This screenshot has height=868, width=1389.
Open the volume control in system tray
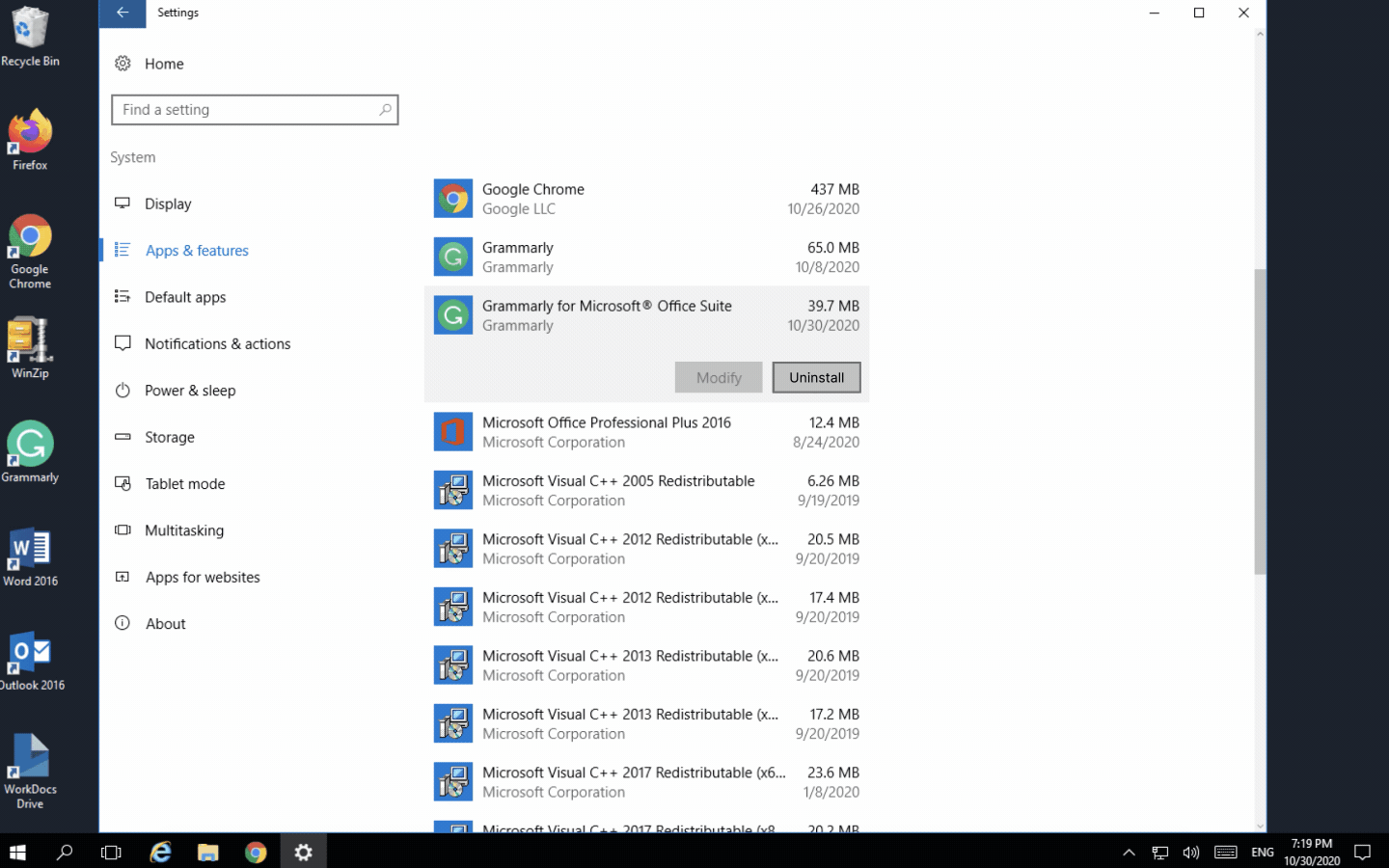[x=1191, y=852]
